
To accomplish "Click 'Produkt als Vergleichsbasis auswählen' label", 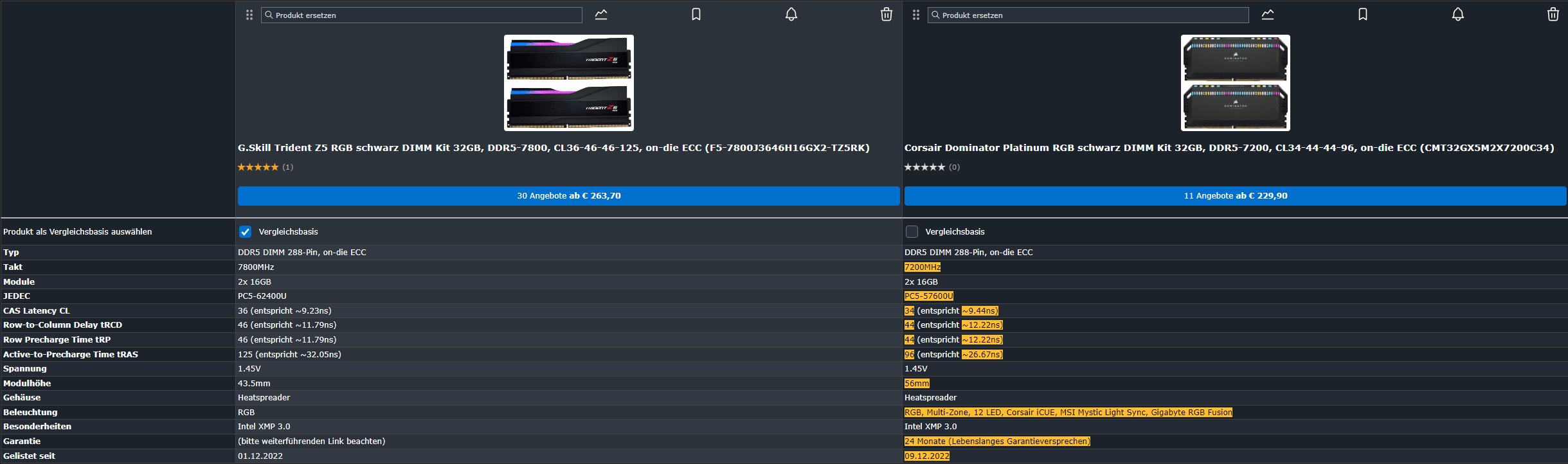I will click(x=78, y=232).
